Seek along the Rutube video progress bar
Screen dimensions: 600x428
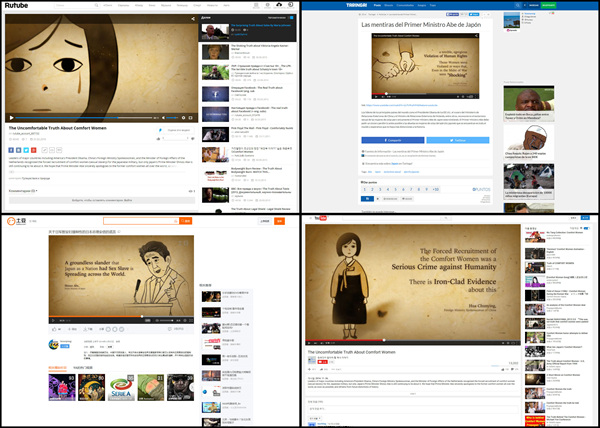[x=83, y=118]
